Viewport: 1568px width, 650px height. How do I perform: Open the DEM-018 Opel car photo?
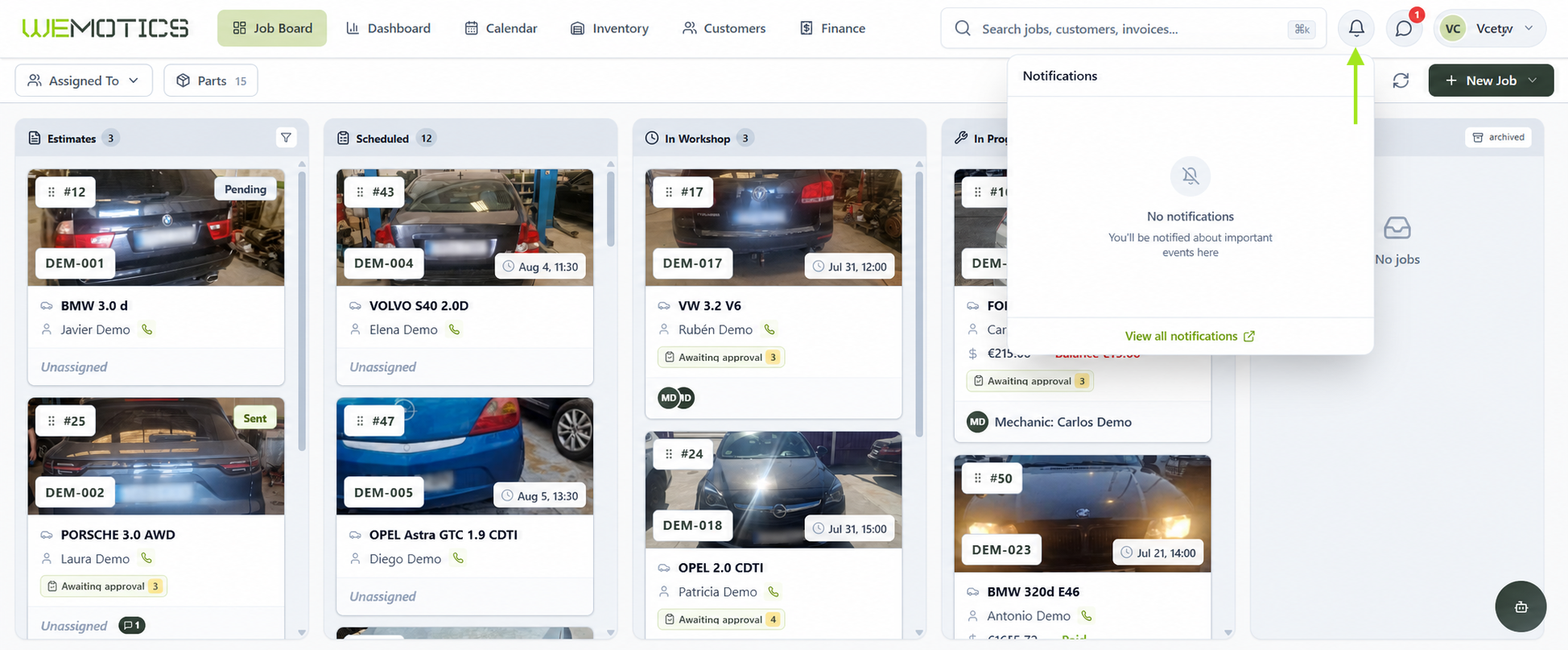point(774,490)
